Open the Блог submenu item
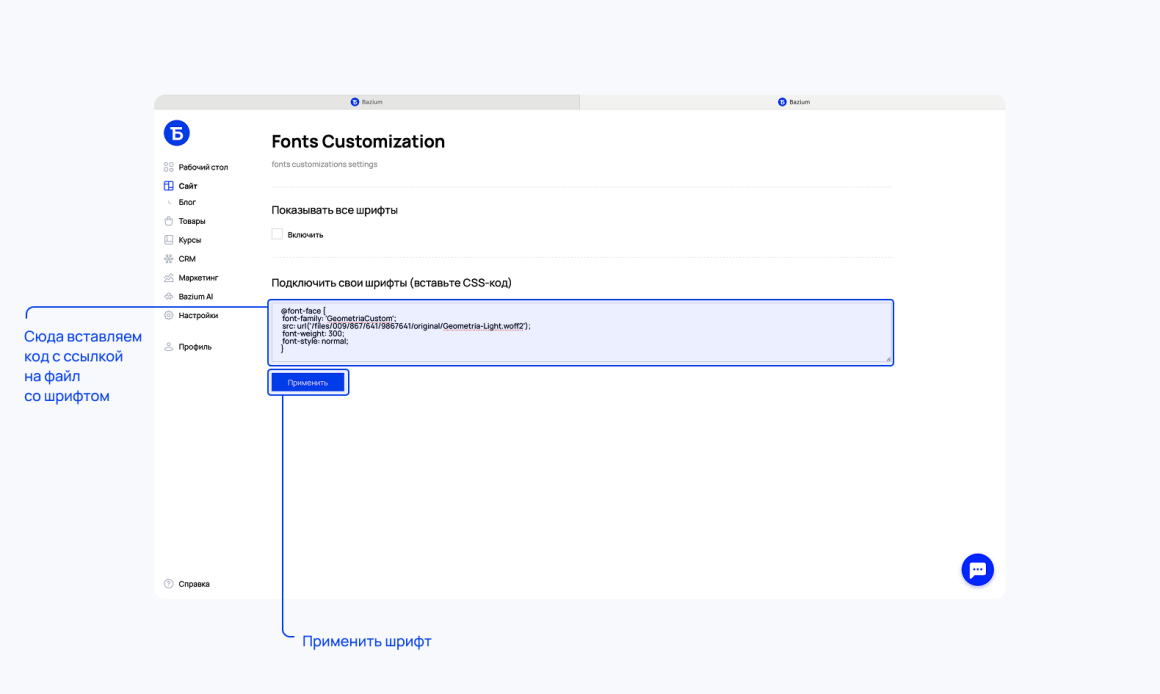Viewport: 1160px width, 694px height. pyautogui.click(x=187, y=202)
